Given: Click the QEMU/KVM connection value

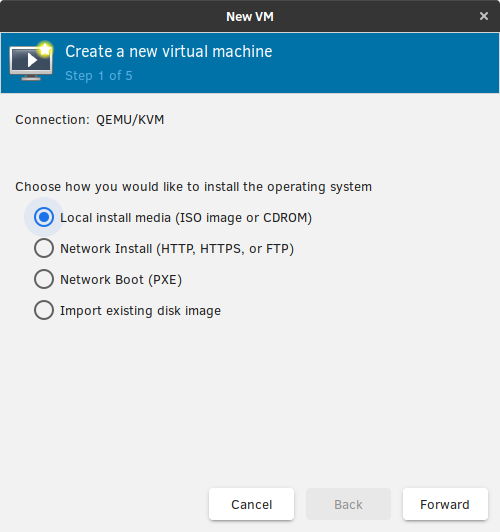Looking at the screenshot, I should [x=130, y=120].
